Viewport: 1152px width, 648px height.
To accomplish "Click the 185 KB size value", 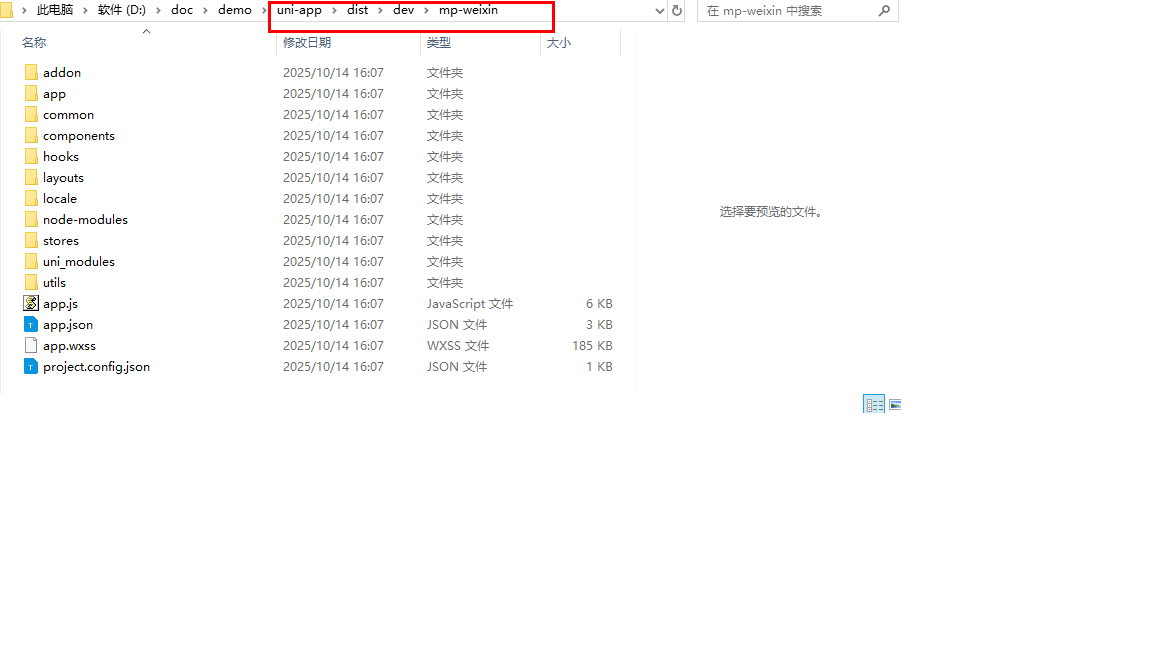I will click(x=592, y=345).
